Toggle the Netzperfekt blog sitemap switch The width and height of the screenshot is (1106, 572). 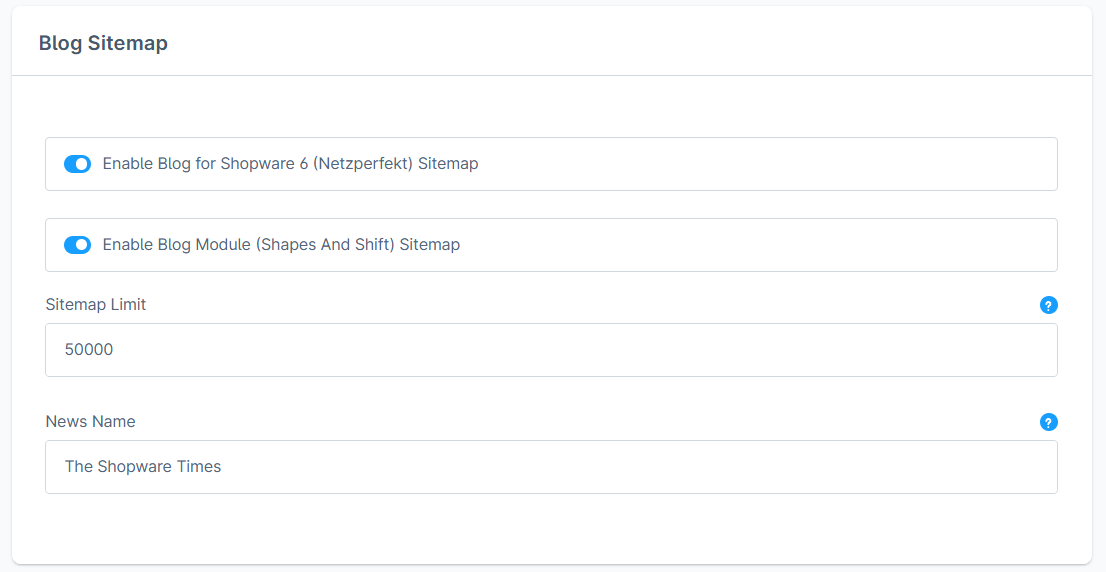click(x=77, y=164)
